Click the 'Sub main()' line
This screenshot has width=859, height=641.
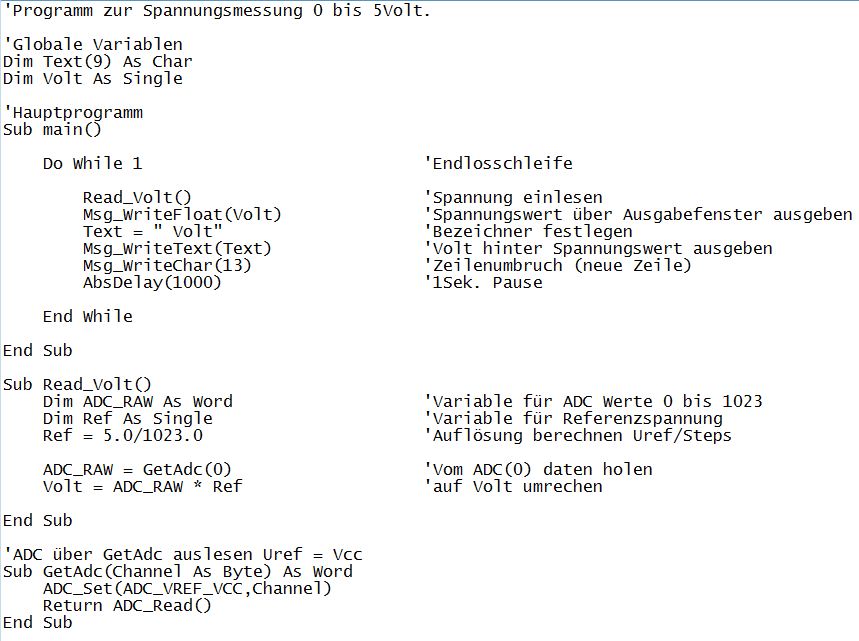coord(52,129)
